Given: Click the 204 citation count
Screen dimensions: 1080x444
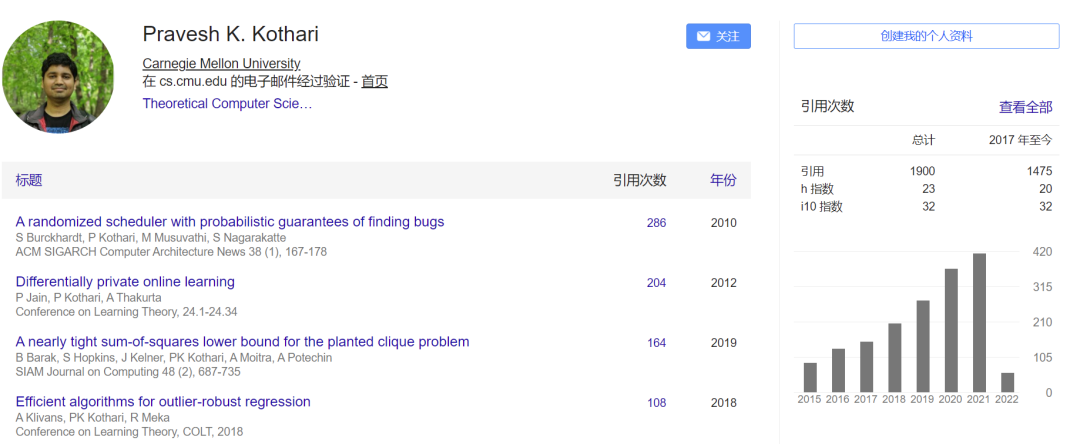Looking at the screenshot, I should [656, 283].
